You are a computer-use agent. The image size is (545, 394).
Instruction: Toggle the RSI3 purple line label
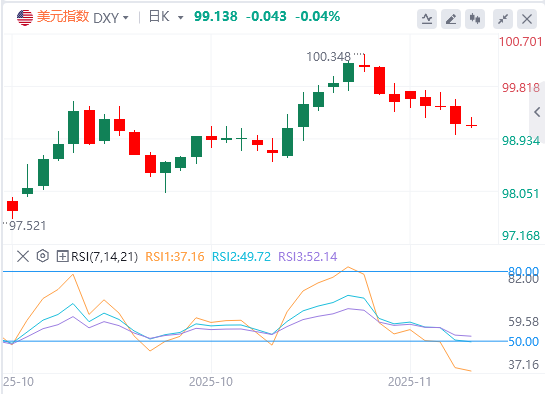[308, 257]
